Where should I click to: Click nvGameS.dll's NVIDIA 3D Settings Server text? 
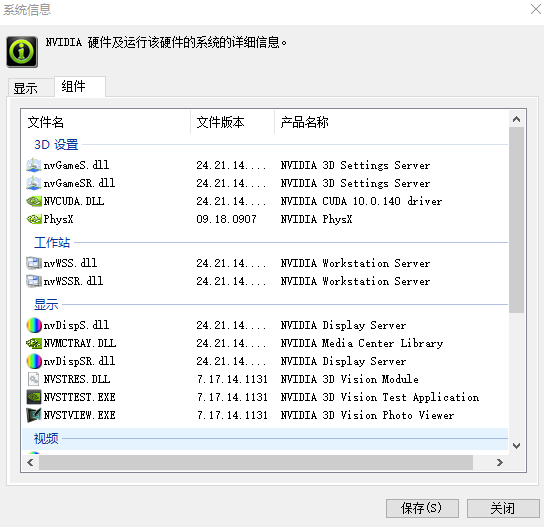point(355,165)
